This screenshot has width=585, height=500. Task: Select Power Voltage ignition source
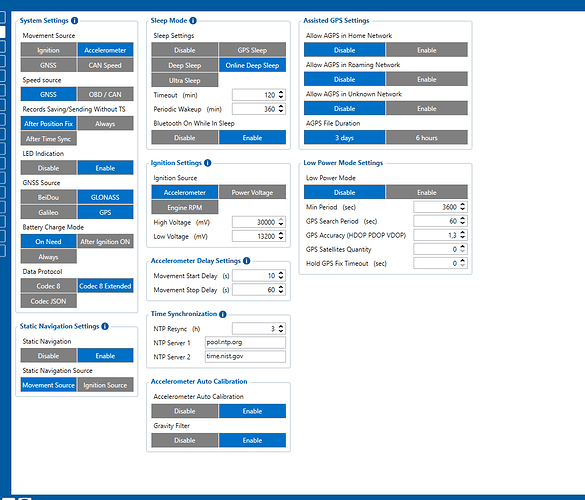coord(252,193)
